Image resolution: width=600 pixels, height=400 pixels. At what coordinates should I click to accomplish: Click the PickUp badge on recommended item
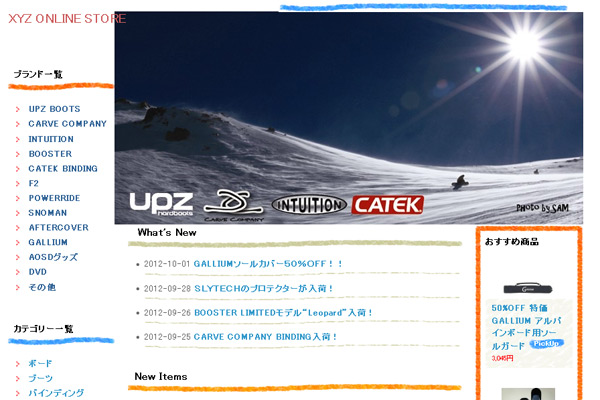point(546,343)
